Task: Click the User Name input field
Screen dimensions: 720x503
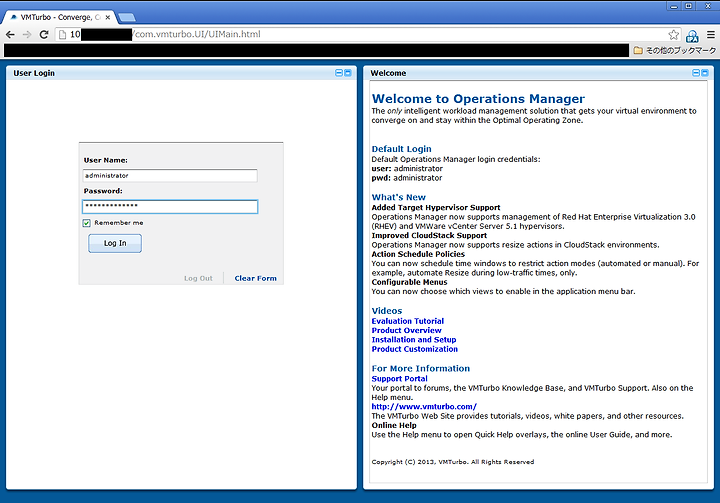Action: [170, 175]
